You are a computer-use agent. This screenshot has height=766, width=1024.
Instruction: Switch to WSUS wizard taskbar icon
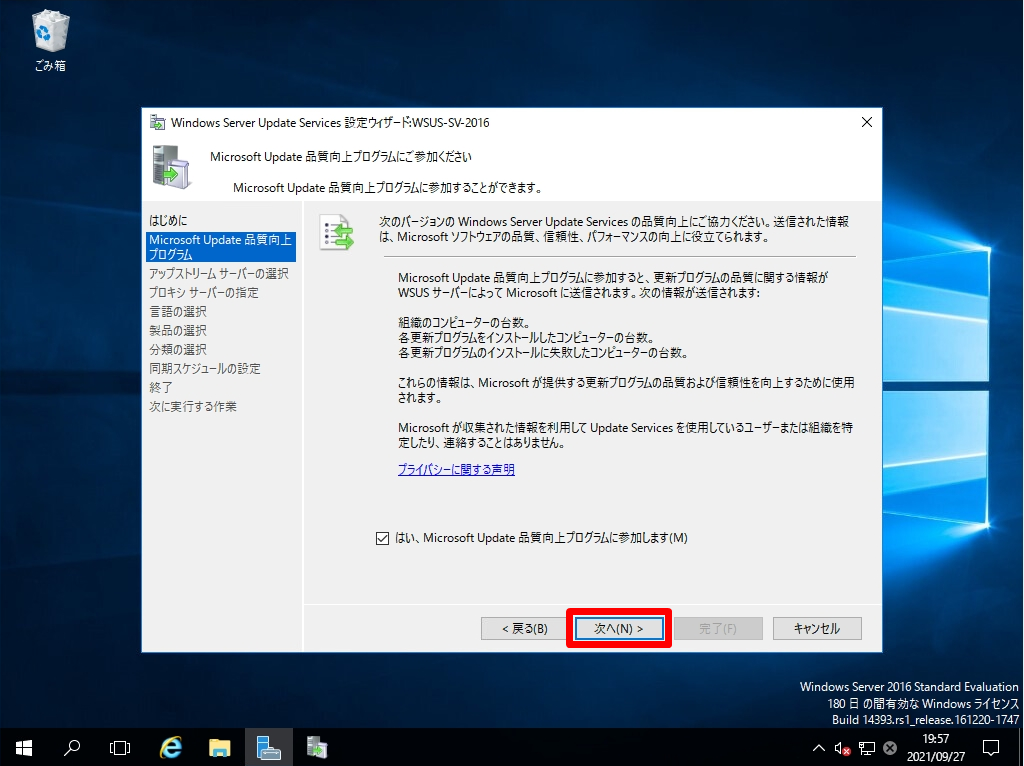coord(317,748)
